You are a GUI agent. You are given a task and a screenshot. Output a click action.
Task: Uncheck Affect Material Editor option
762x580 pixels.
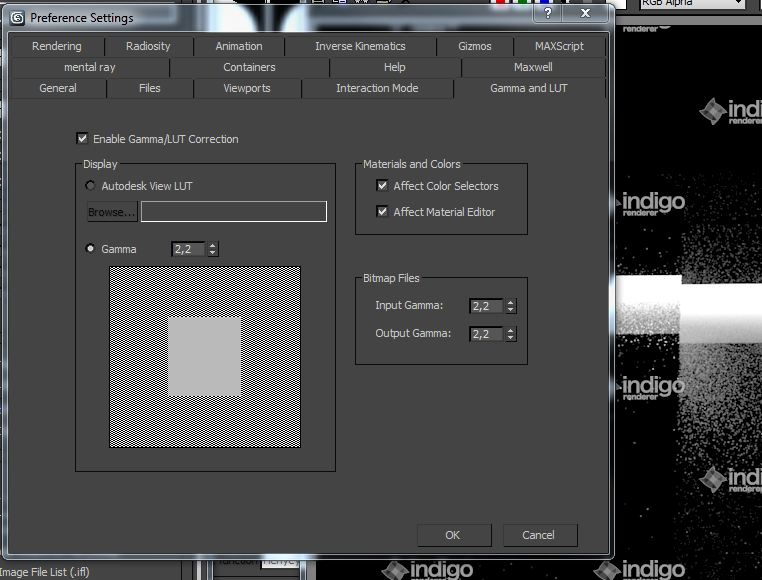point(382,212)
